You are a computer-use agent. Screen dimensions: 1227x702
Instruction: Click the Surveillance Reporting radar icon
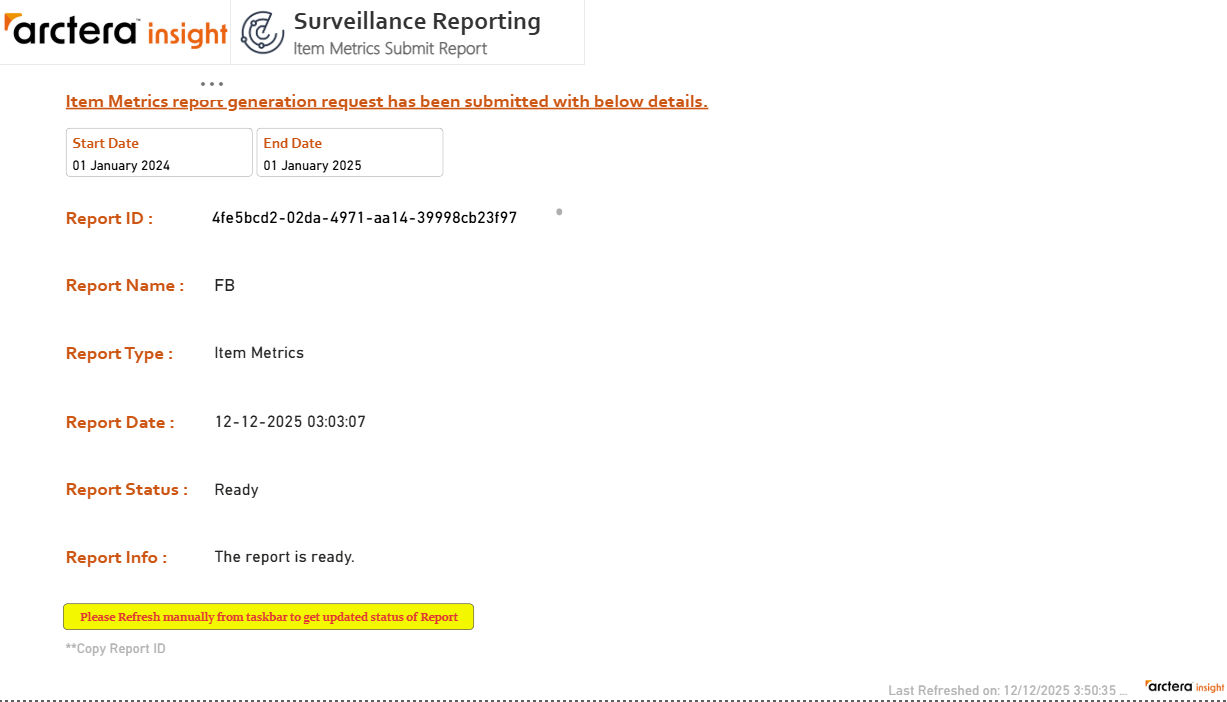click(x=263, y=32)
